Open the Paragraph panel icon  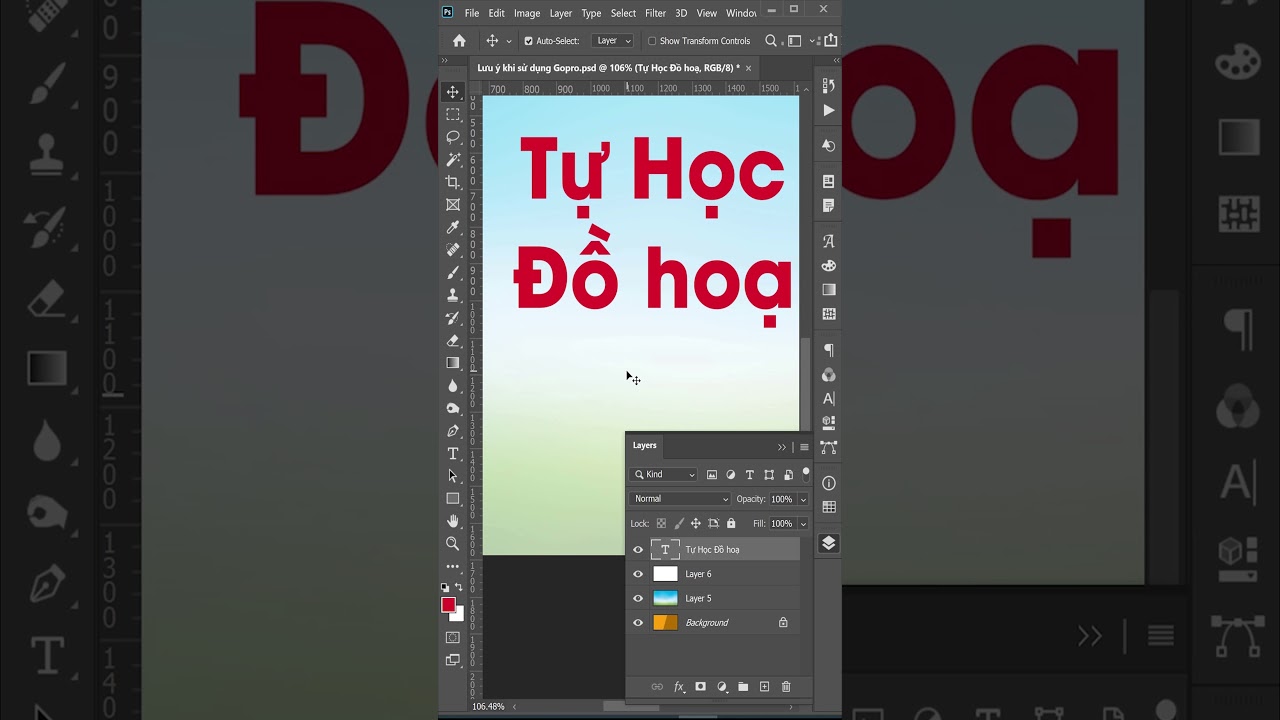[x=828, y=350]
